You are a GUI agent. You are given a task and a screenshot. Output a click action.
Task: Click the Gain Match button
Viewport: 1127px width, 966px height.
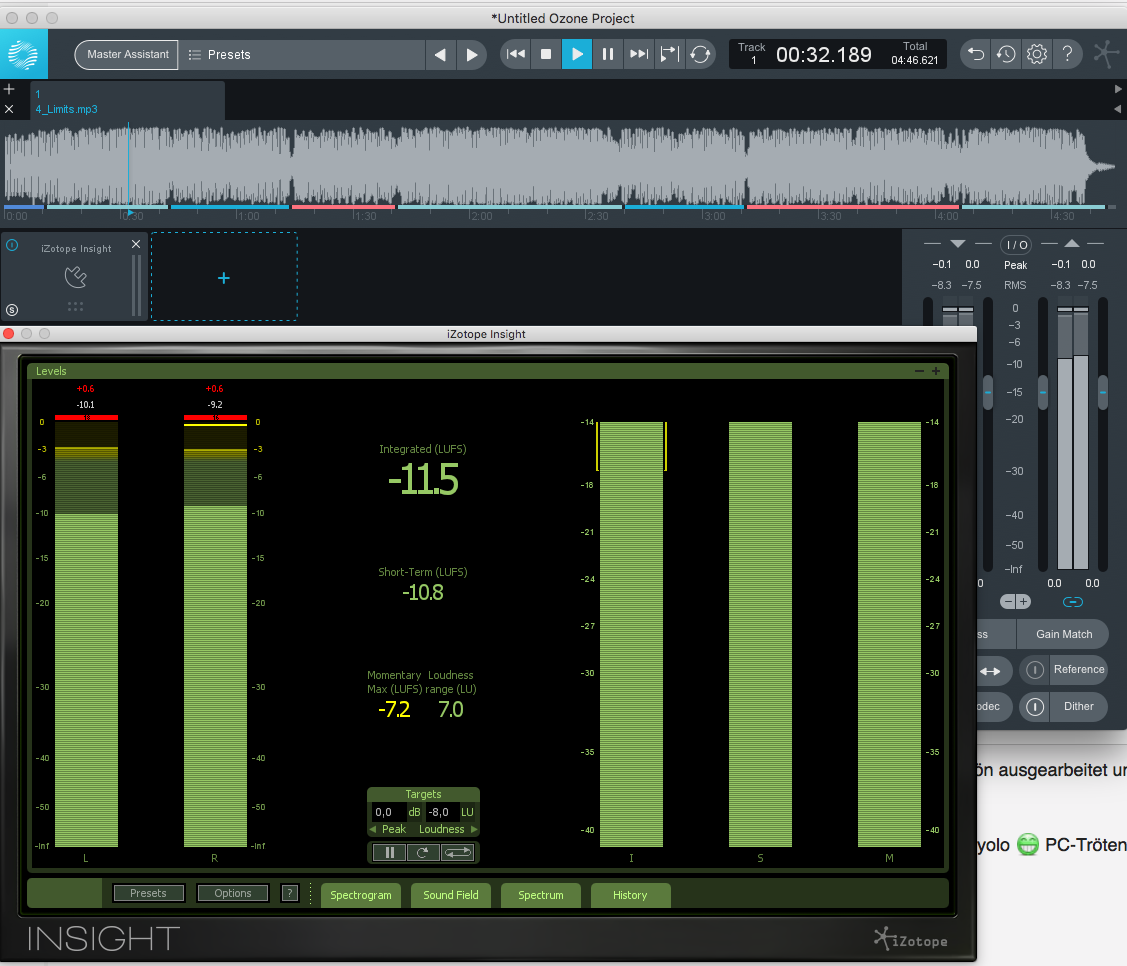[1063, 634]
